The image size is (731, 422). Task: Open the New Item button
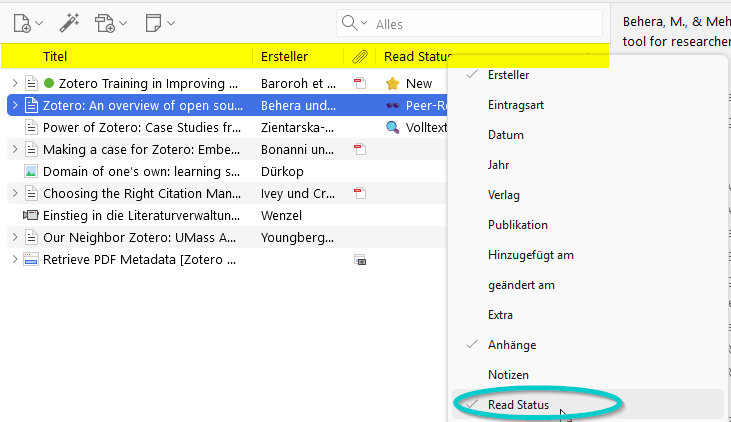pyautogui.click(x=28, y=23)
